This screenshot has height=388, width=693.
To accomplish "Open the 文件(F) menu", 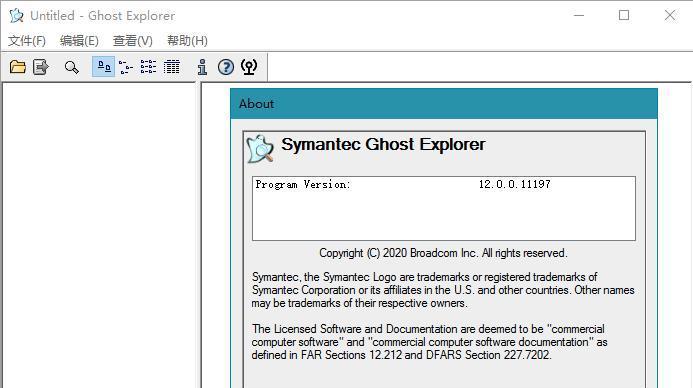I will click(27, 41).
